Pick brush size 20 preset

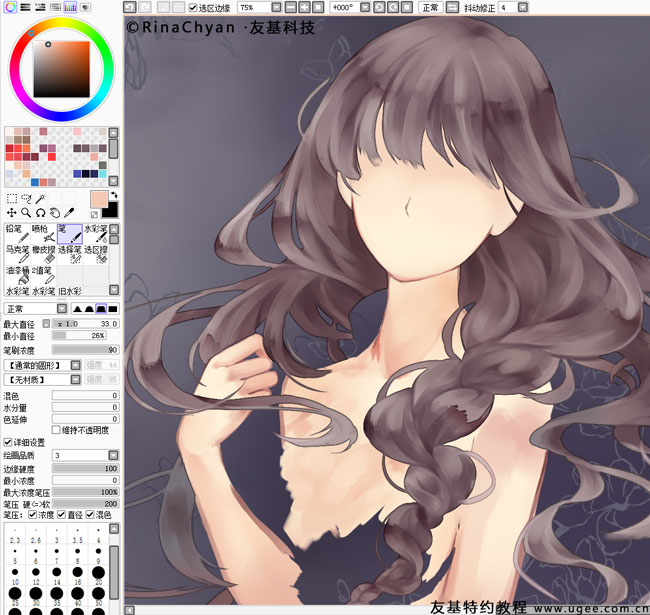[98, 574]
